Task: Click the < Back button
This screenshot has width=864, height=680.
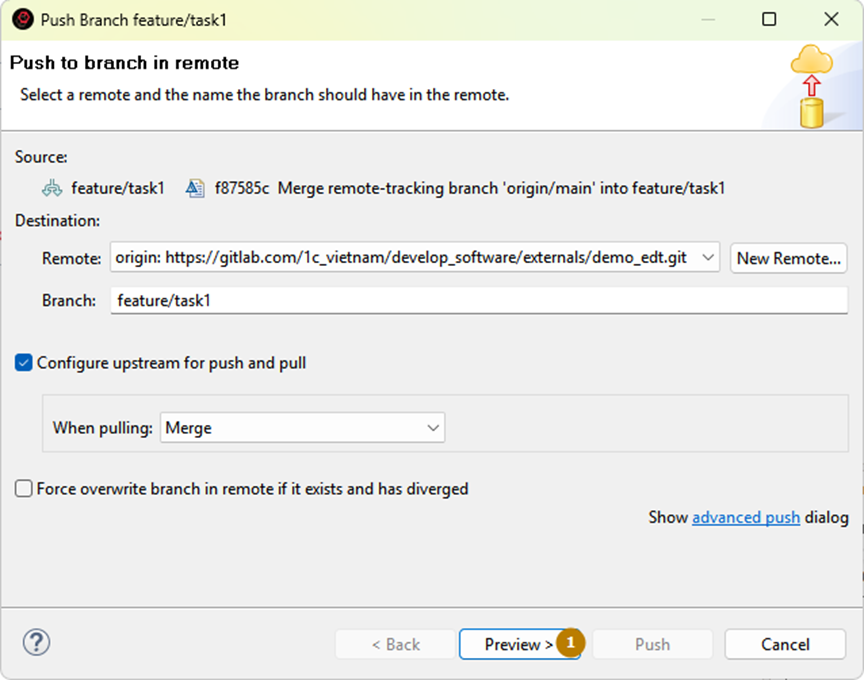Action: pos(396,644)
